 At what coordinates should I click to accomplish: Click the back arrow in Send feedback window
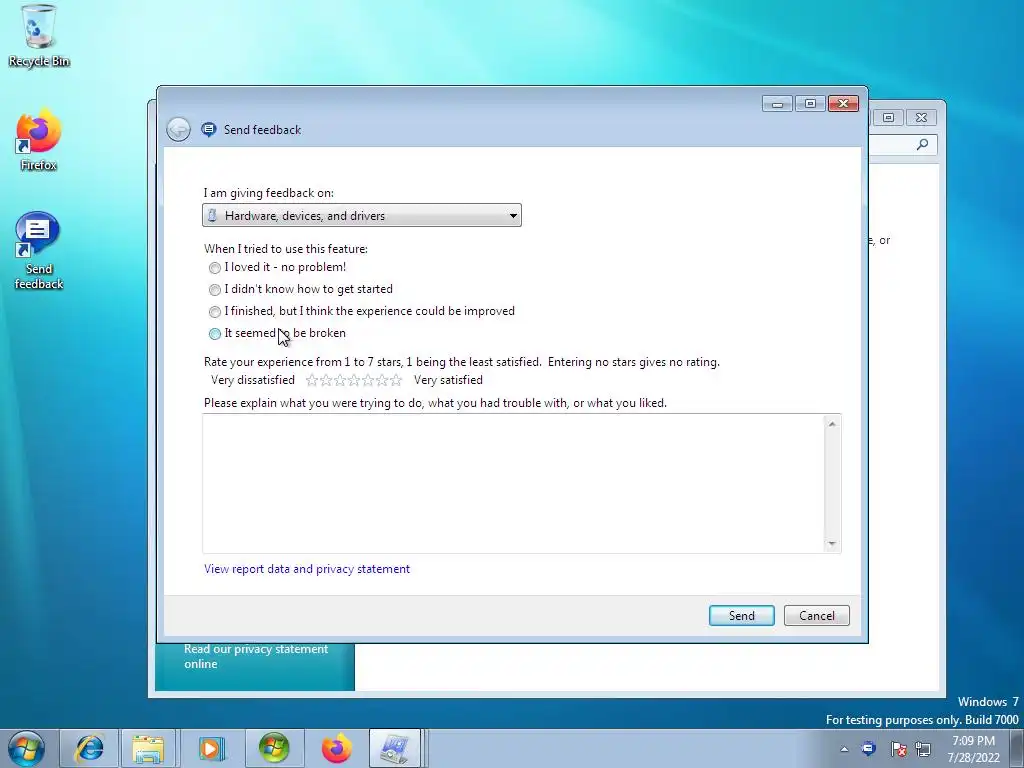(178, 129)
